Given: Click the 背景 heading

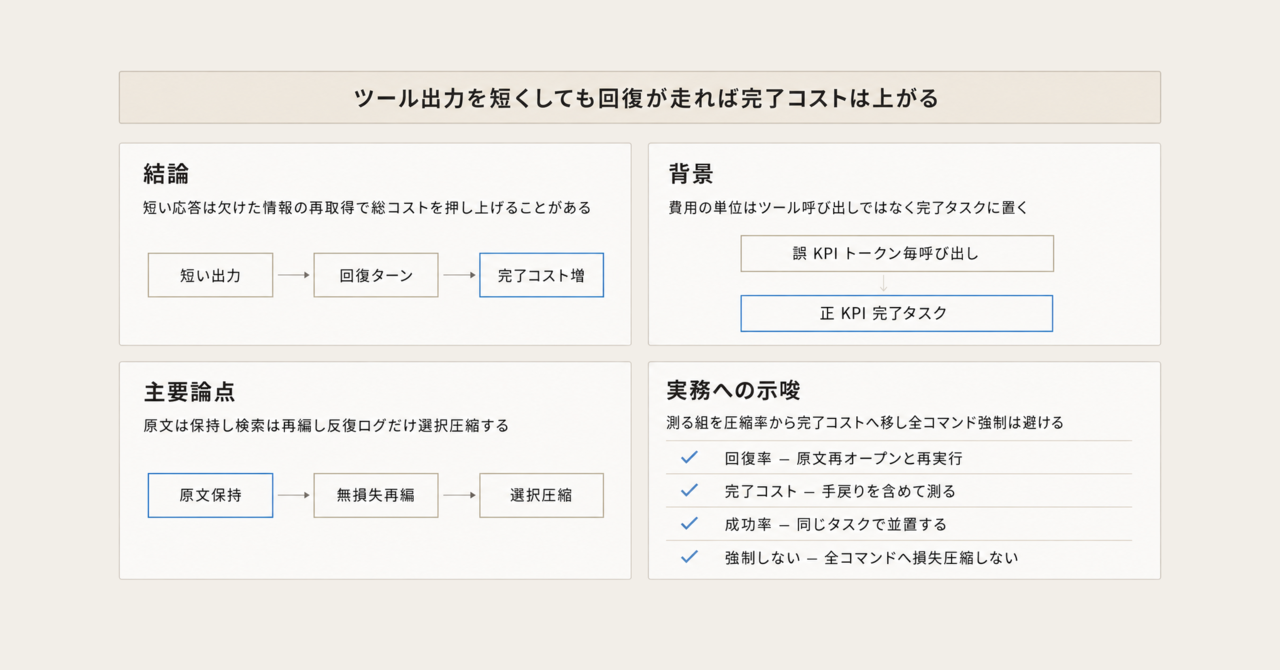Looking at the screenshot, I should click(691, 174).
